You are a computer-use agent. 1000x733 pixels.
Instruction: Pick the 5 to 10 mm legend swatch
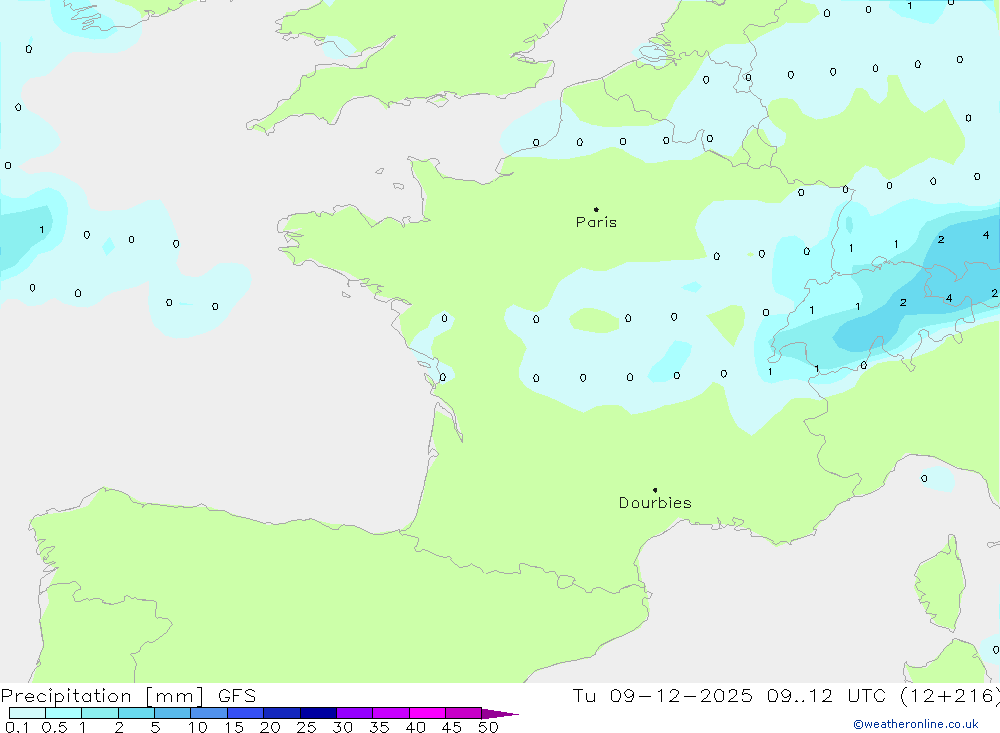pyautogui.click(x=173, y=713)
